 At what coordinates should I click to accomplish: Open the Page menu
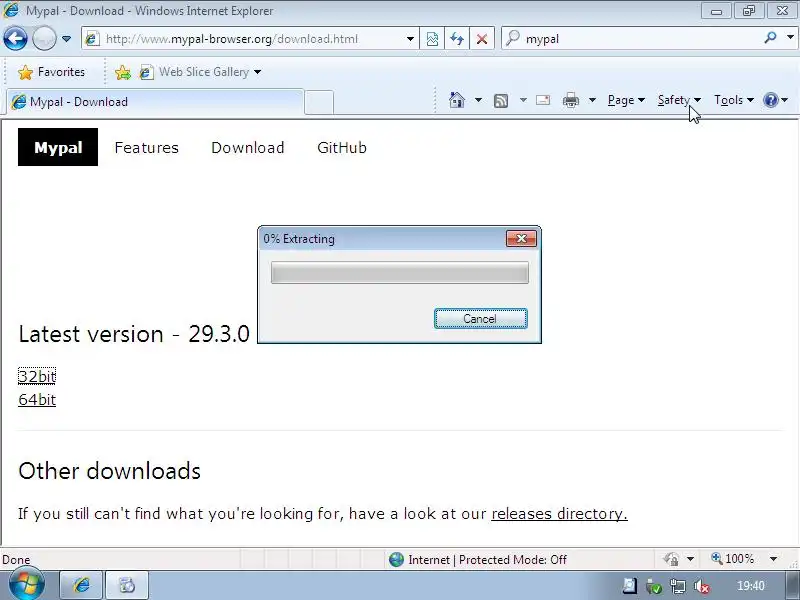coord(626,101)
